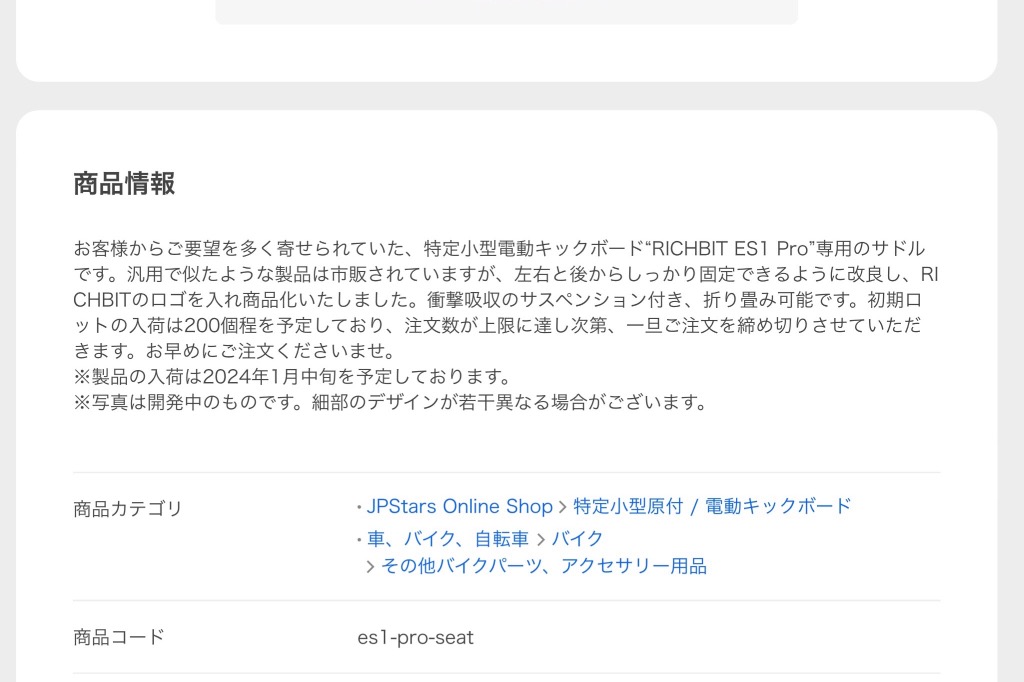Screen dimensions: 1024x682
Task: Open the JPStars Online Shop category link
Action: pyautogui.click(x=459, y=506)
